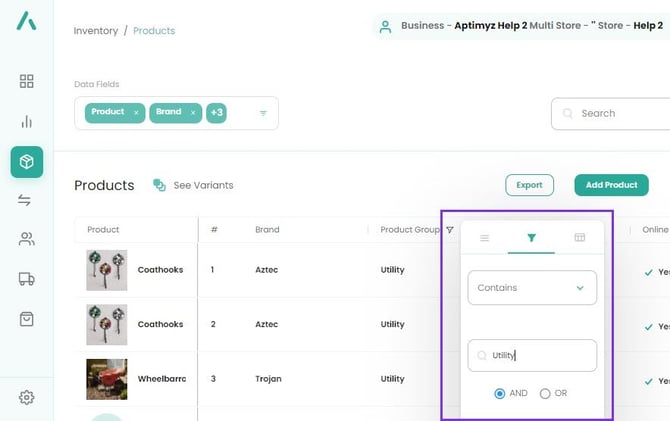Switch to the general menu tab in popup
This screenshot has width=670, height=421.
[485, 238]
